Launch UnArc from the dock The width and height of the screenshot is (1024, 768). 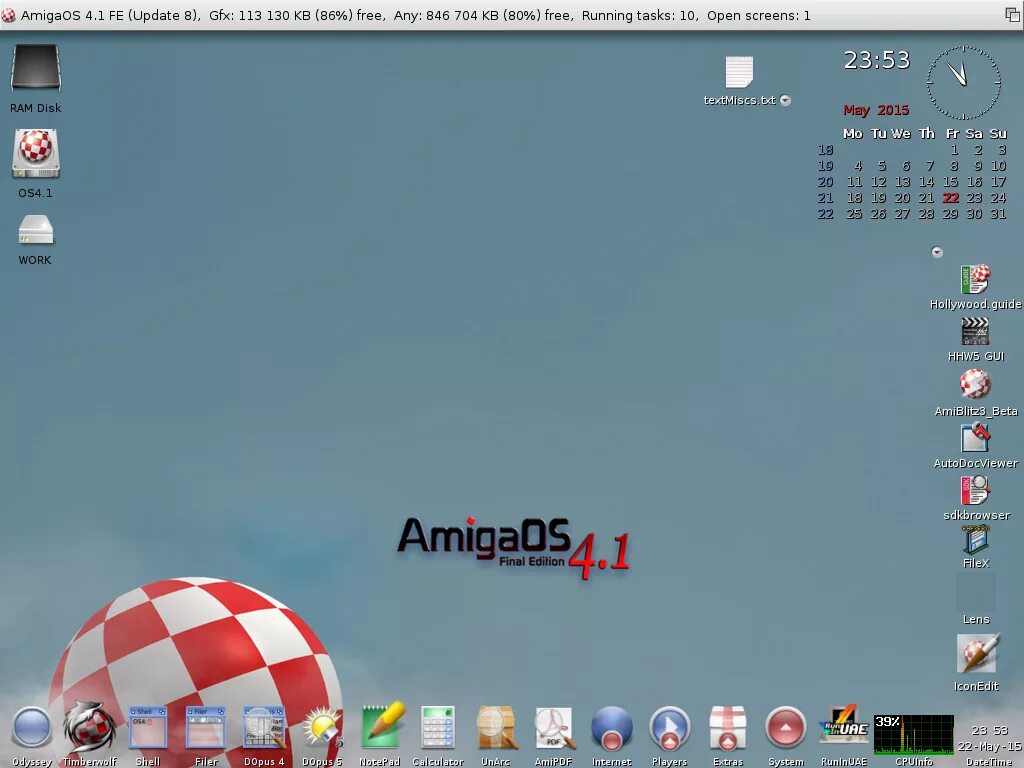[x=496, y=728]
